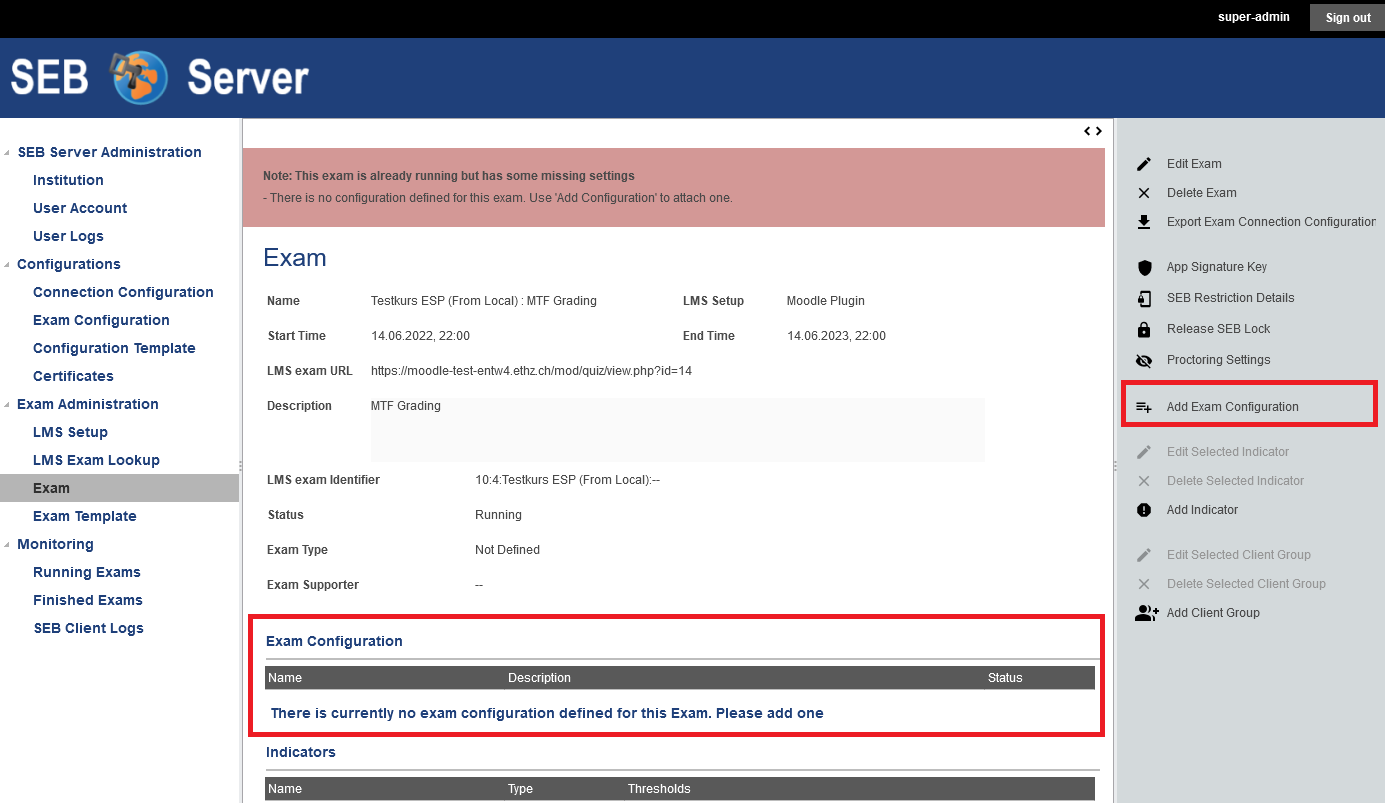This screenshot has height=803, width=1385.
Task: Collapse the SEB Server Administration tree section
Action: (8, 153)
